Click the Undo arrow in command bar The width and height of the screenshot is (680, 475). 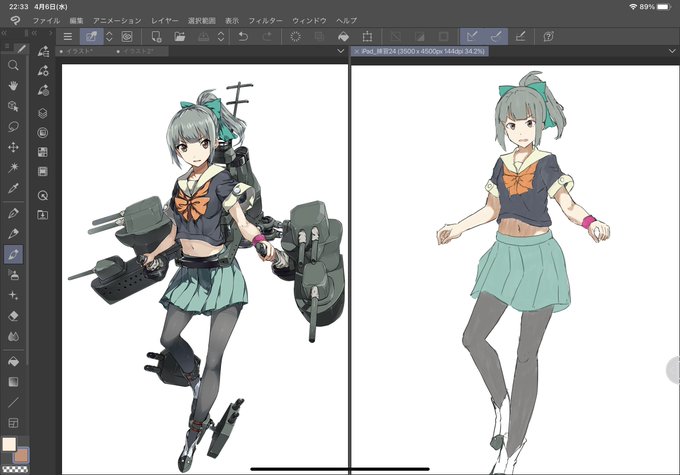click(243, 37)
